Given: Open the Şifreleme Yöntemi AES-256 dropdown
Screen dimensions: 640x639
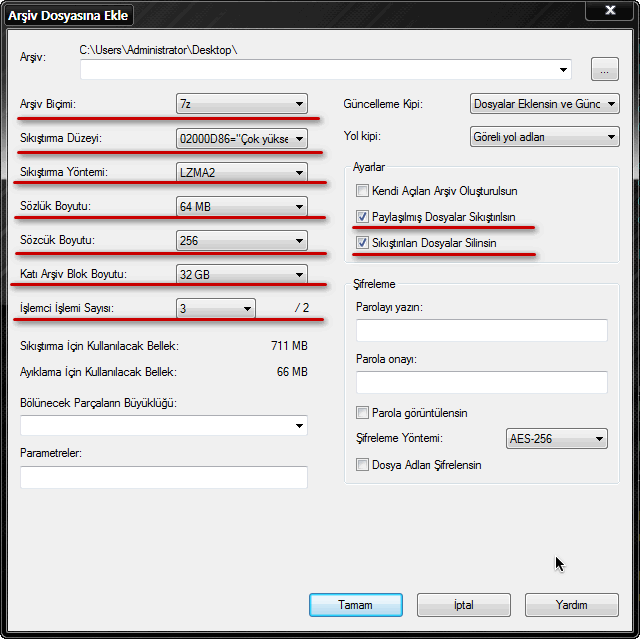Looking at the screenshot, I should tap(557, 439).
